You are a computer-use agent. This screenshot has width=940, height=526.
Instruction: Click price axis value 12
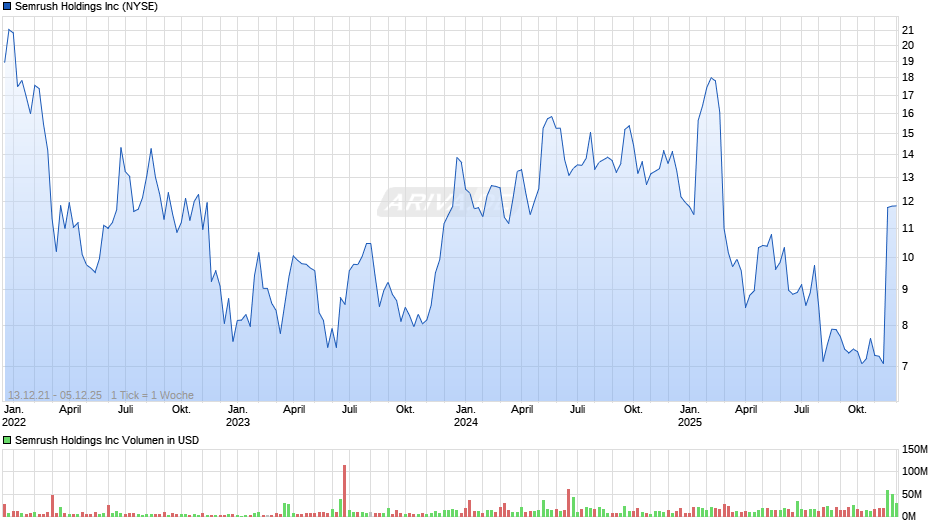tap(908, 202)
